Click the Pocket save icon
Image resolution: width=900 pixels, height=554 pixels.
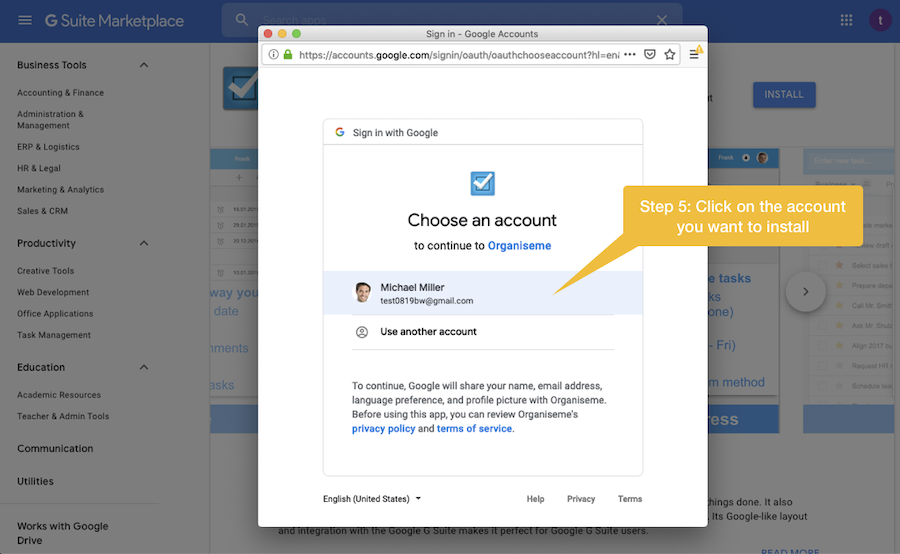click(650, 55)
